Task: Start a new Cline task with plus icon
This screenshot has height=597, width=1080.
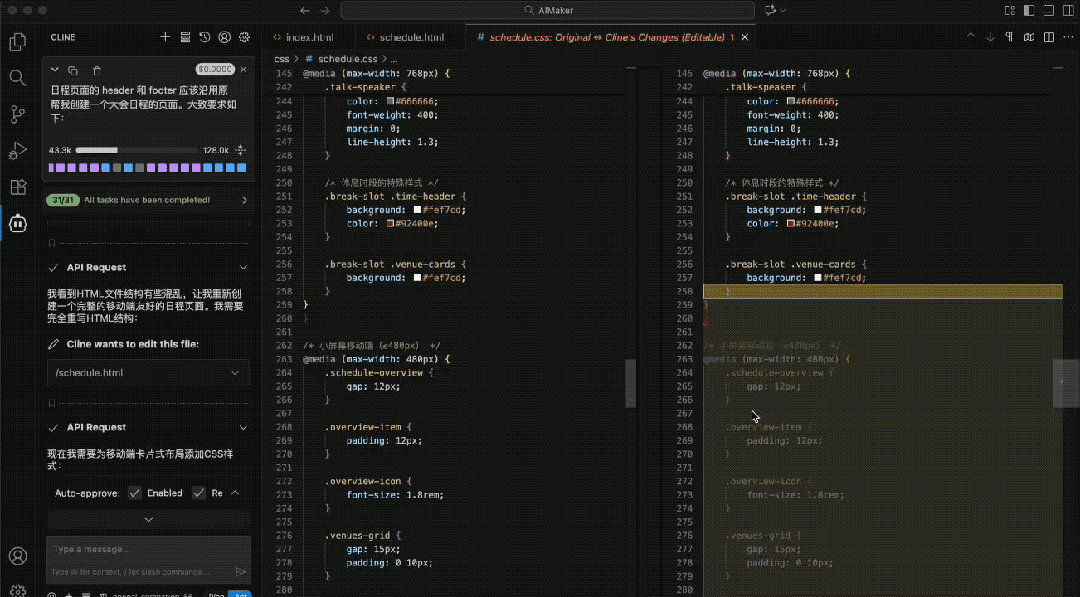Action: (165, 37)
